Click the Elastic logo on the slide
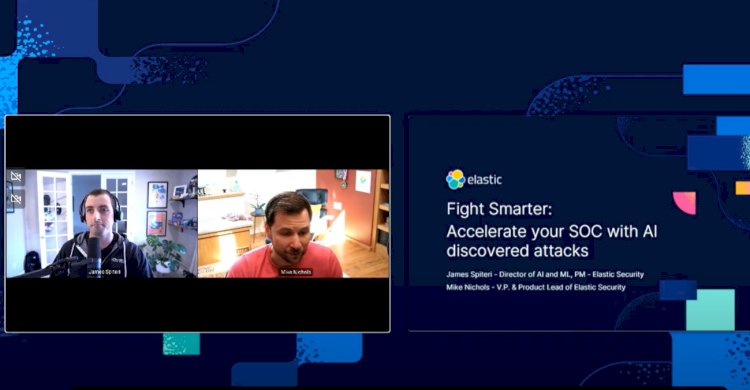The width and height of the screenshot is (750, 390). [x=474, y=179]
